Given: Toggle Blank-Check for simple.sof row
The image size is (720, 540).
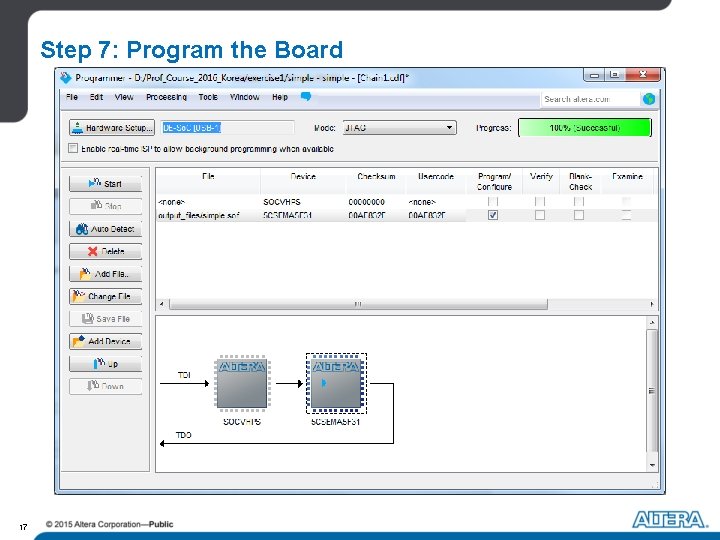Looking at the screenshot, I should 579,215.
